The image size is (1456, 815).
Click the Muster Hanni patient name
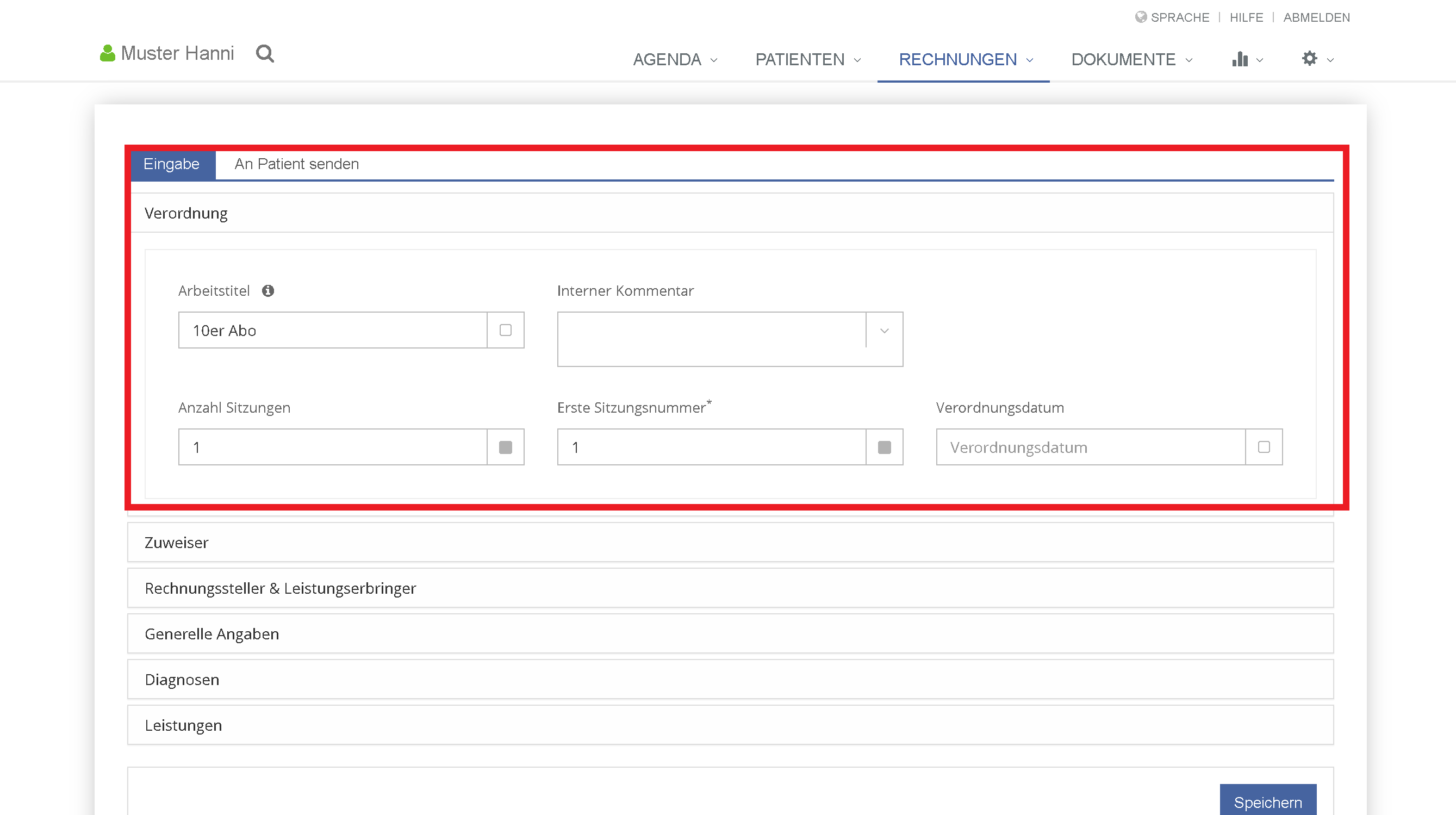[x=177, y=53]
